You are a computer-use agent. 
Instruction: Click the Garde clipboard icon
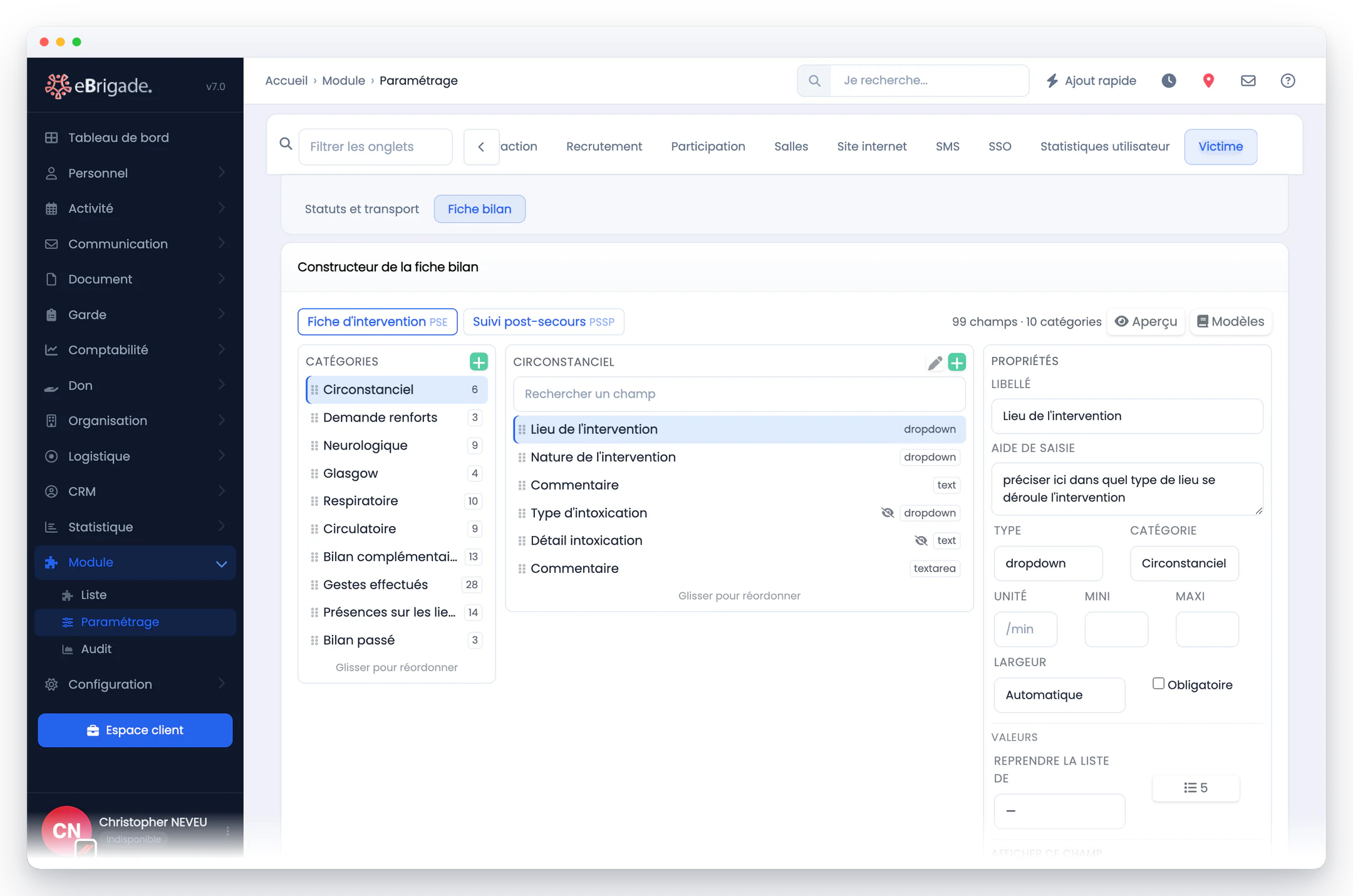51,315
